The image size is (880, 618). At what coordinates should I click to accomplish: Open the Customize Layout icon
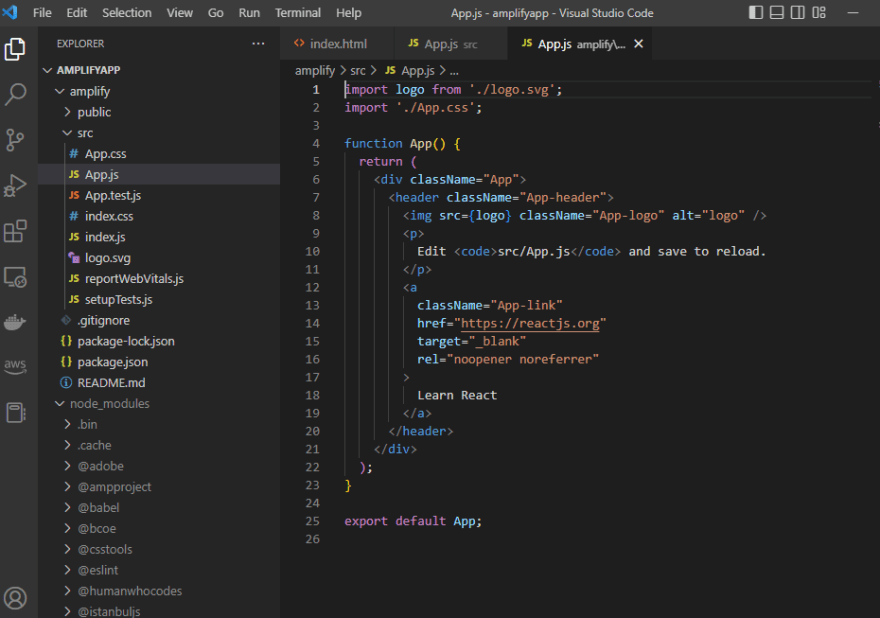[x=819, y=12]
